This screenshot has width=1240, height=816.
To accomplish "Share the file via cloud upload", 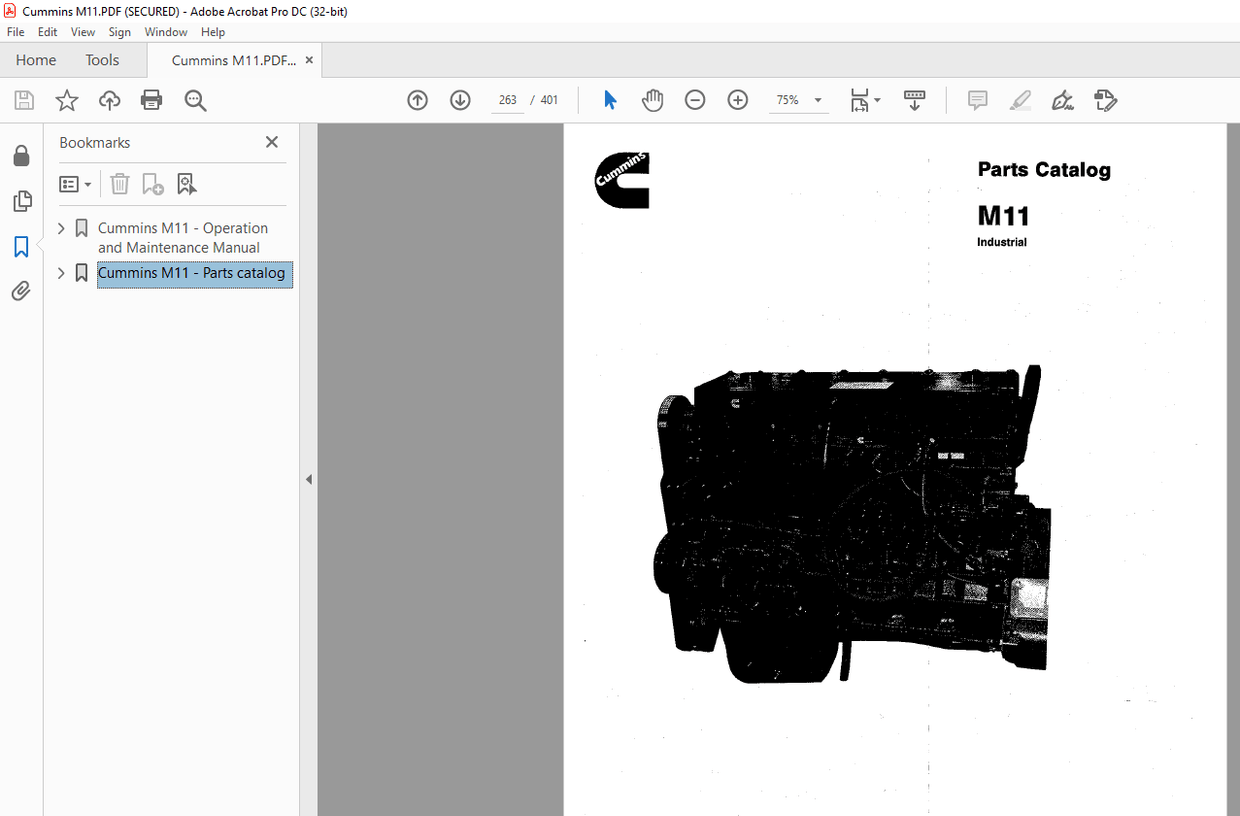I will 109,100.
